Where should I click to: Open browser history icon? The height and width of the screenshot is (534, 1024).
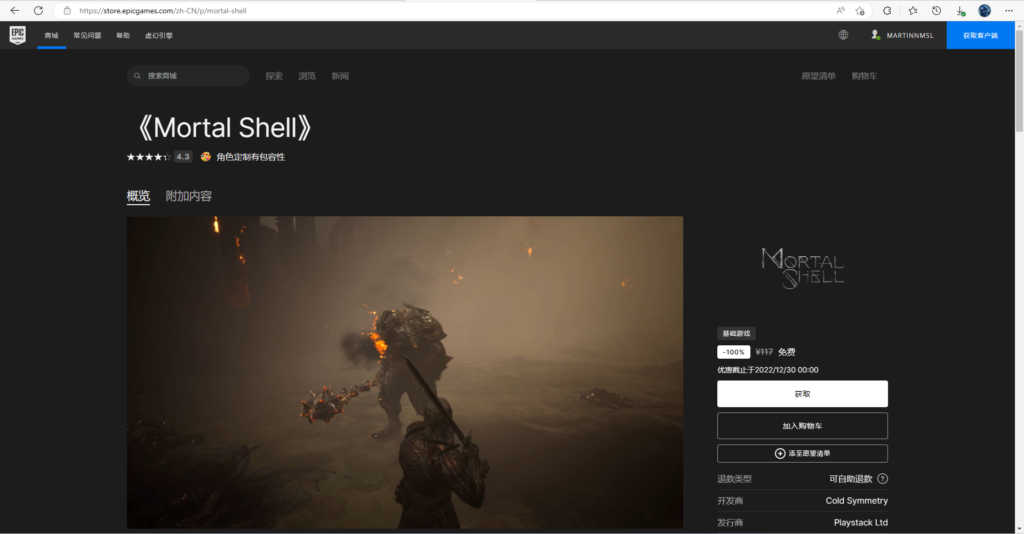936,10
